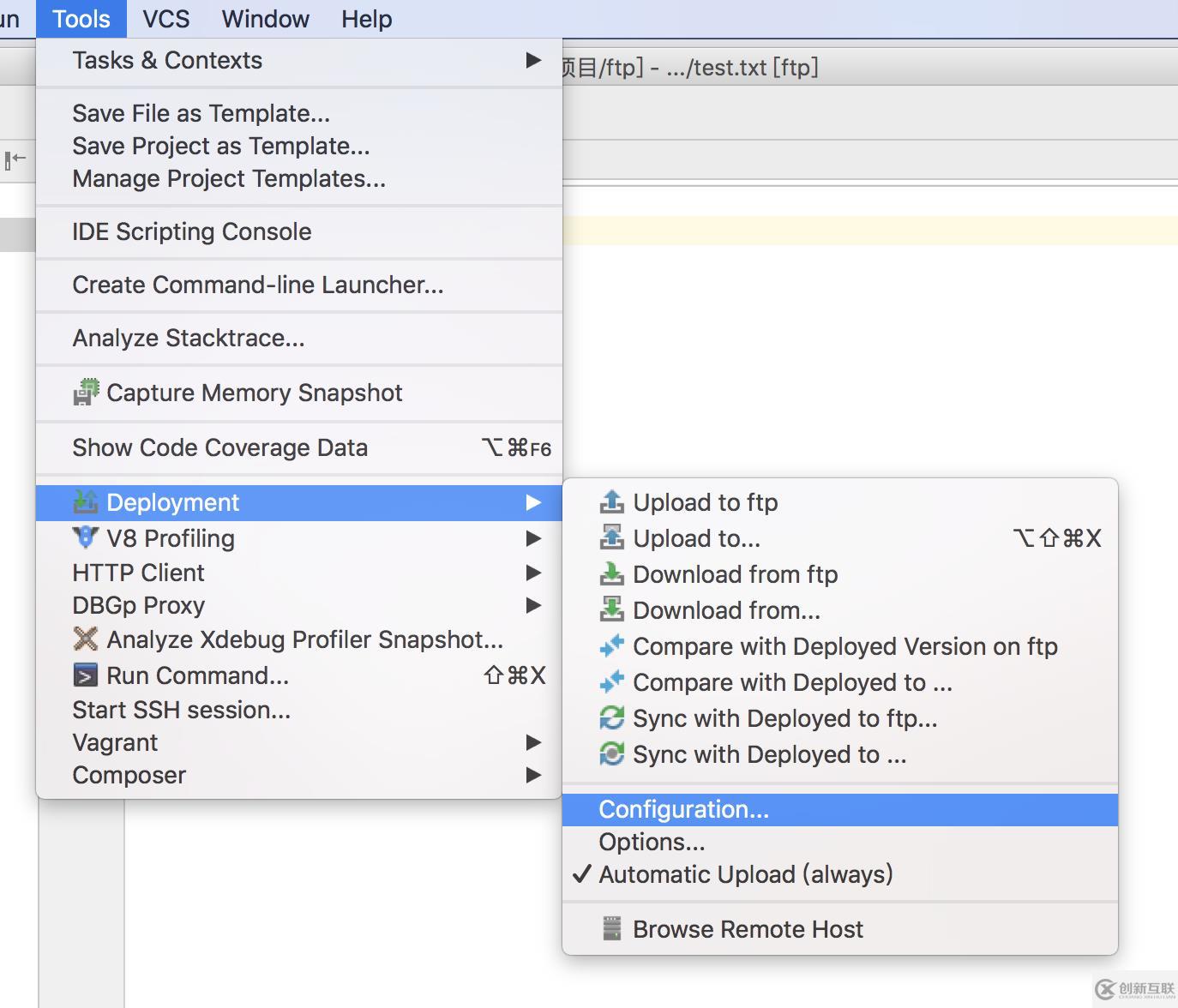The image size is (1178, 1008).
Task: Click the V8 Profiling shield icon
Action: [x=86, y=538]
